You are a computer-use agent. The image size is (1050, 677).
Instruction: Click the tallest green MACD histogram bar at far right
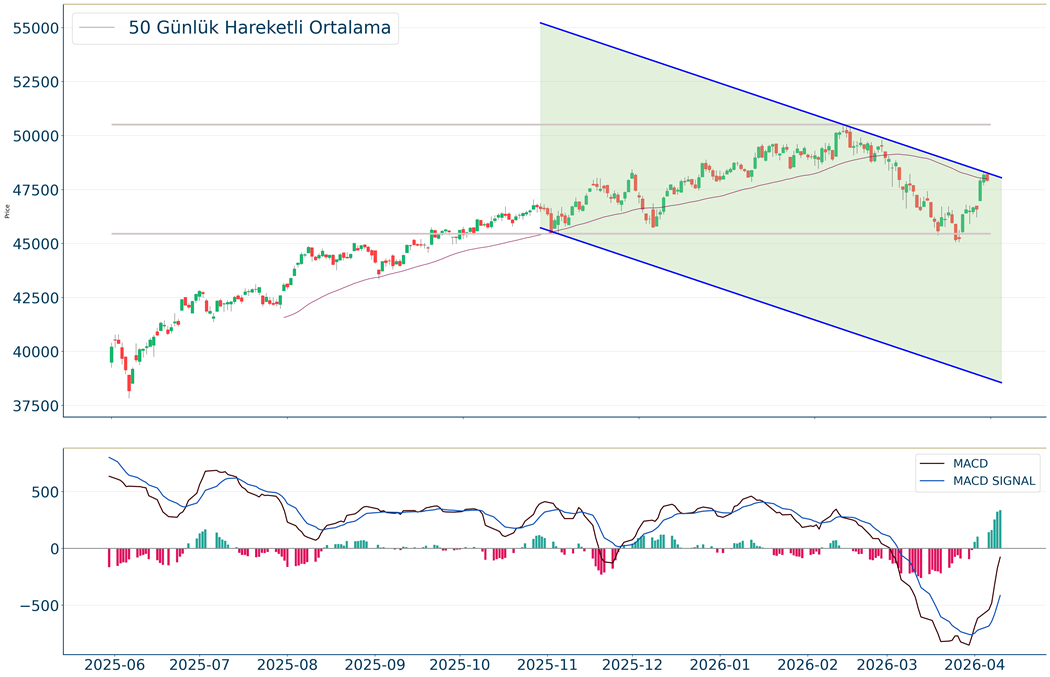[x=999, y=529]
